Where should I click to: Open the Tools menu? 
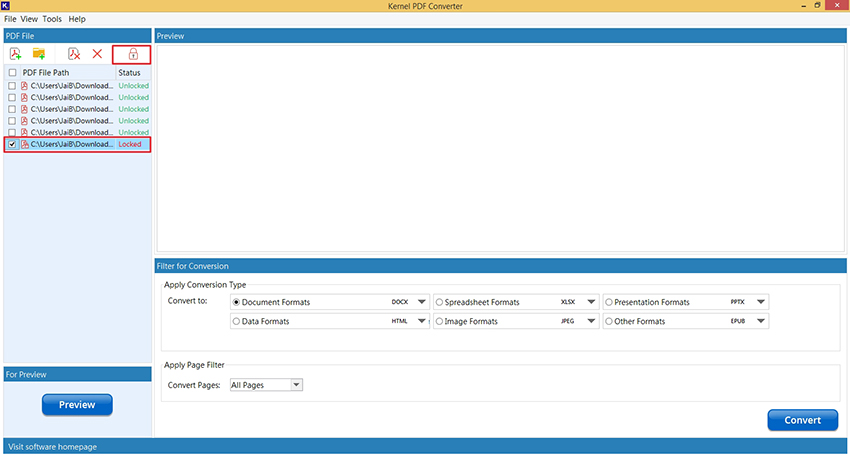click(x=52, y=19)
